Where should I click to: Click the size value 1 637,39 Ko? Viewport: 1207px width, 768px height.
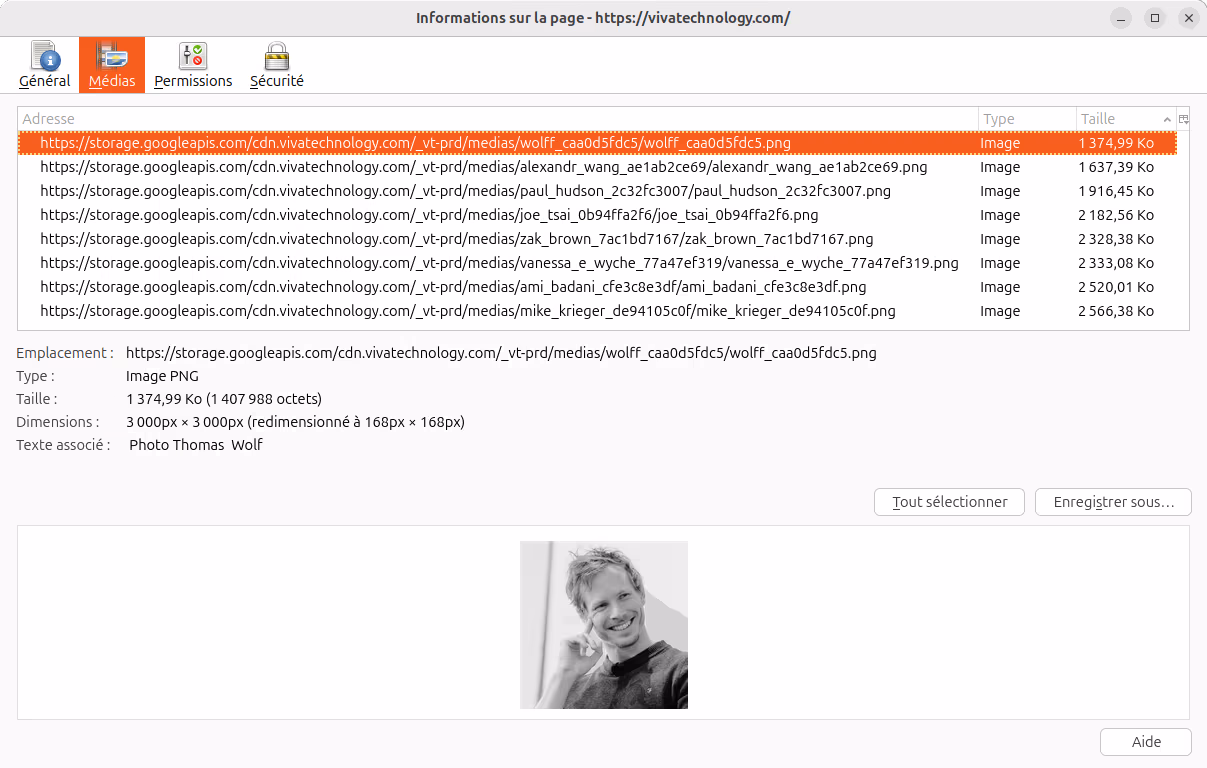click(x=1116, y=167)
